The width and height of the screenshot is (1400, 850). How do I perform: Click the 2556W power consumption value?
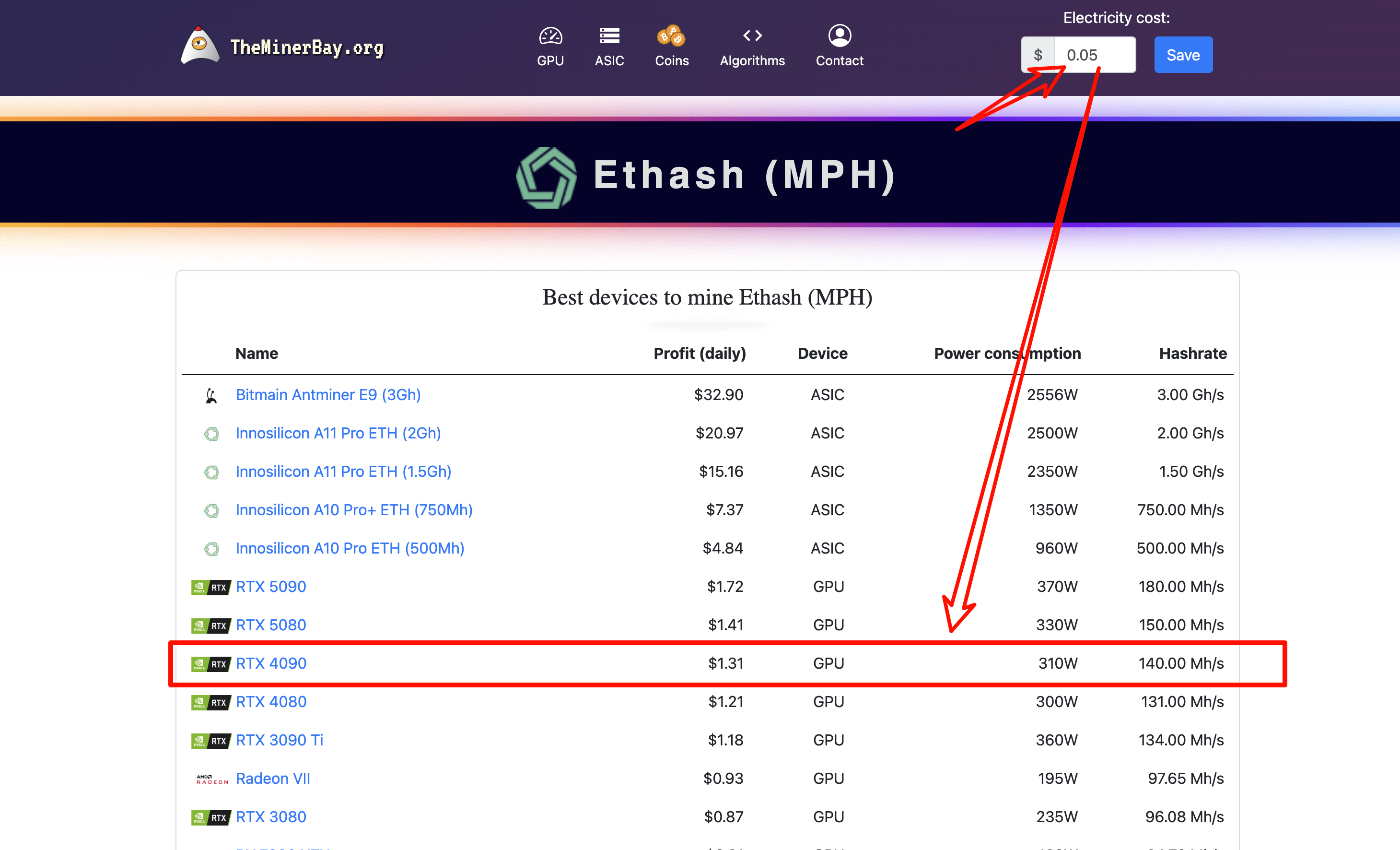click(x=1052, y=395)
